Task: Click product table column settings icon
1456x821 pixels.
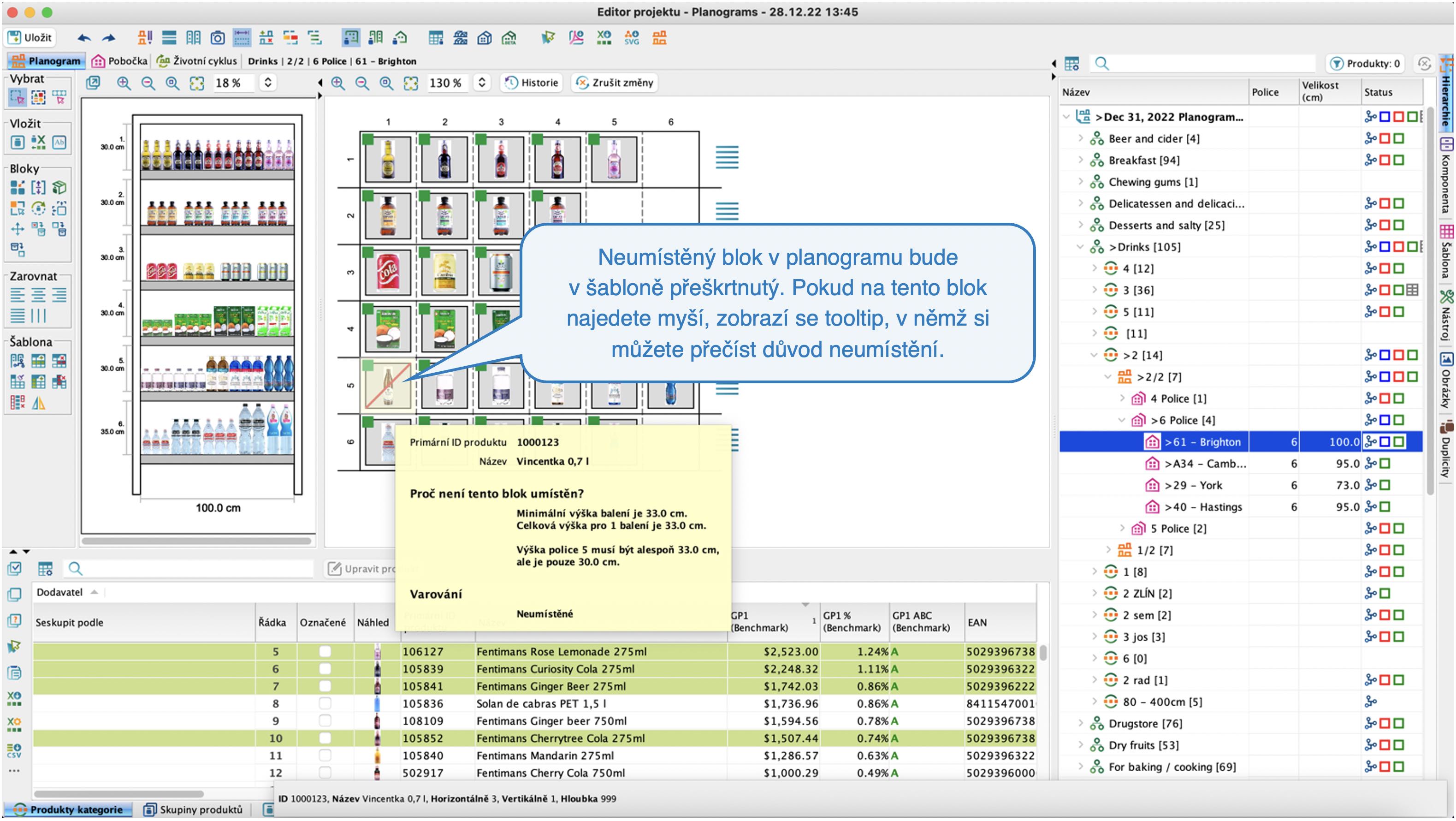Action: point(45,569)
